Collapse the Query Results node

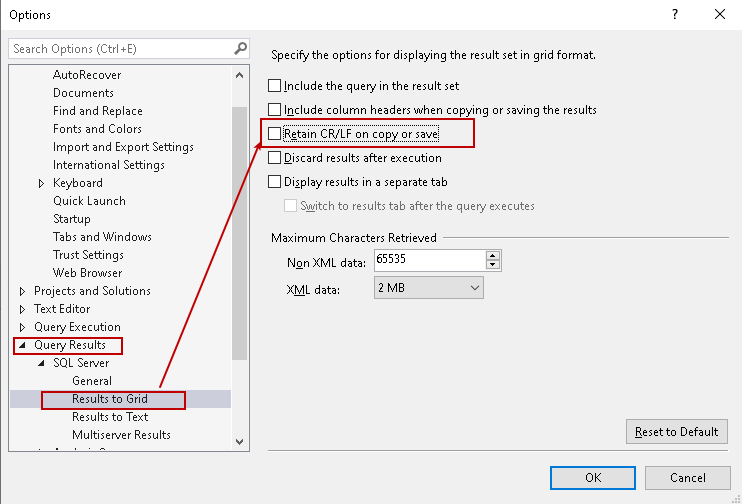(x=23, y=345)
